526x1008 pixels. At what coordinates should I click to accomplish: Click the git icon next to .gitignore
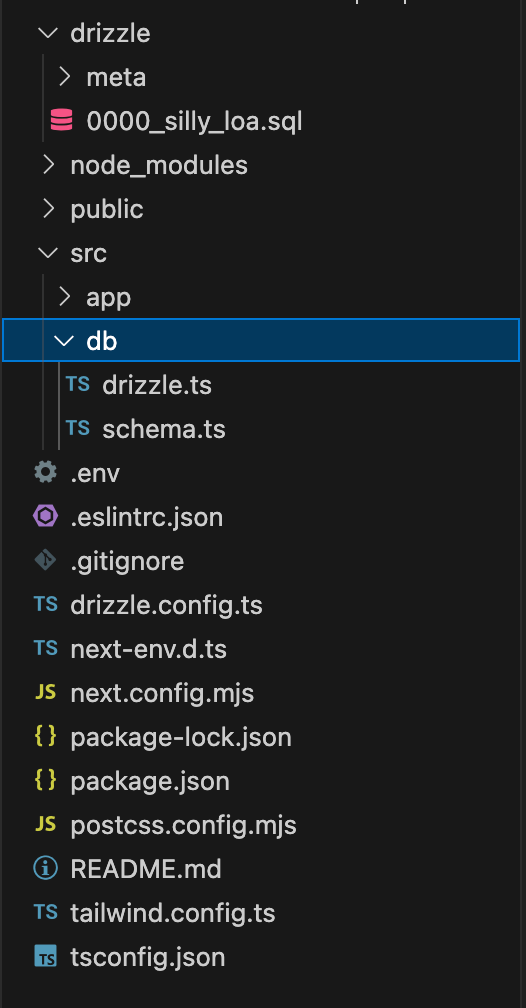coord(45,561)
